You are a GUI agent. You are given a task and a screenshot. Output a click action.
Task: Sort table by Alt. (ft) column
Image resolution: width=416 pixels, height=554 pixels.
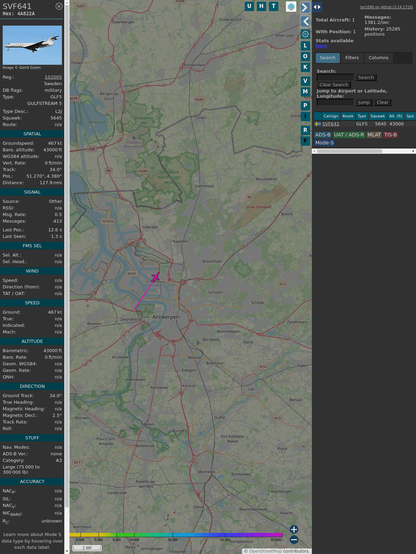pyautogui.click(x=396, y=116)
